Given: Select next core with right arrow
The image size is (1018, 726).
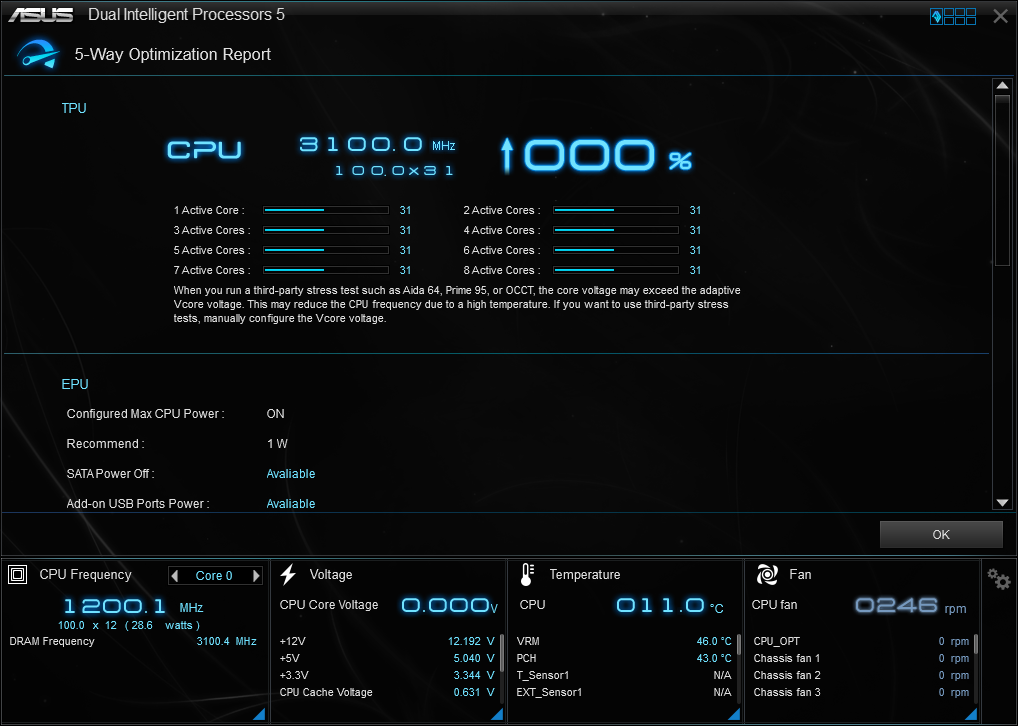Looking at the screenshot, I should click(256, 575).
